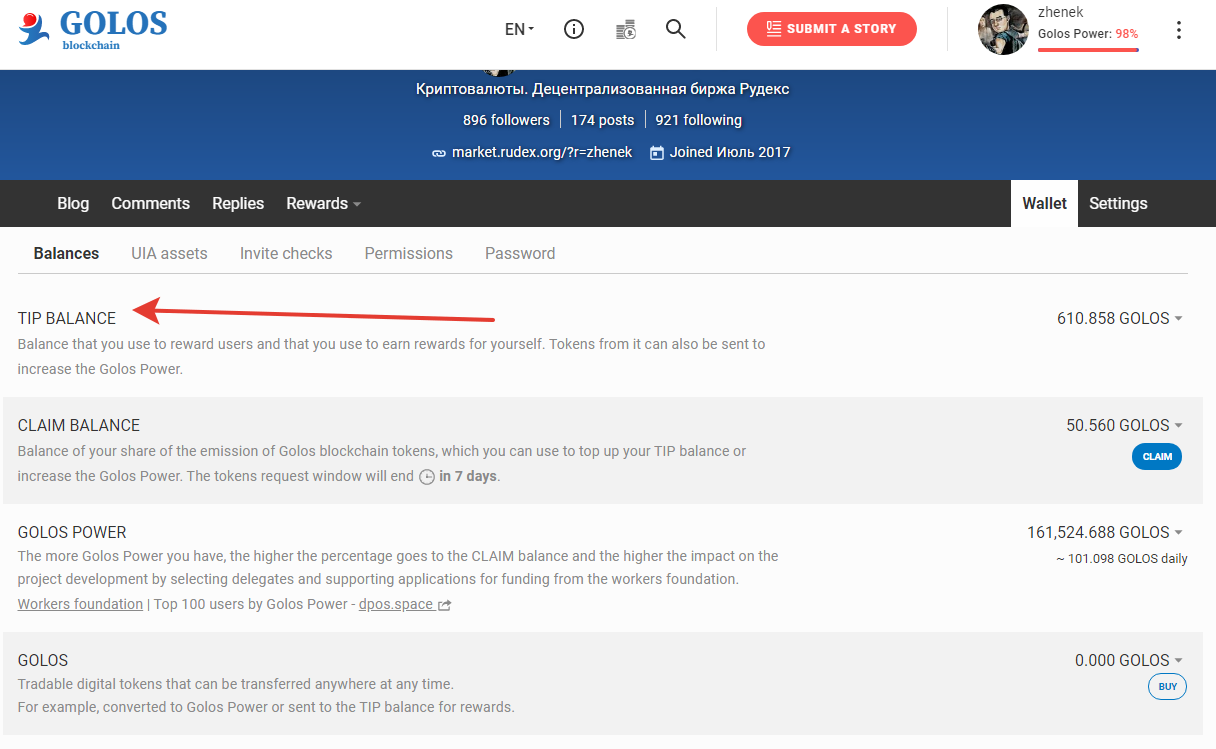This screenshot has width=1216, height=749.
Task: Open the 174 posts link
Action: [x=603, y=120]
